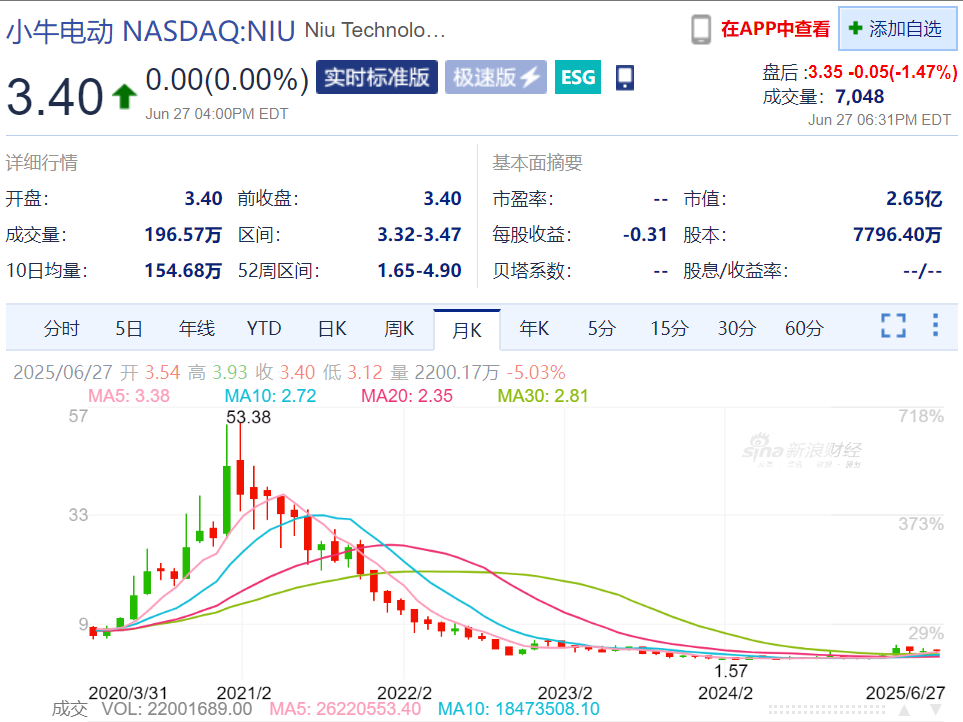963x722 pixels.
Task: Click the blue mobile icon after ESG
Action: point(625,77)
